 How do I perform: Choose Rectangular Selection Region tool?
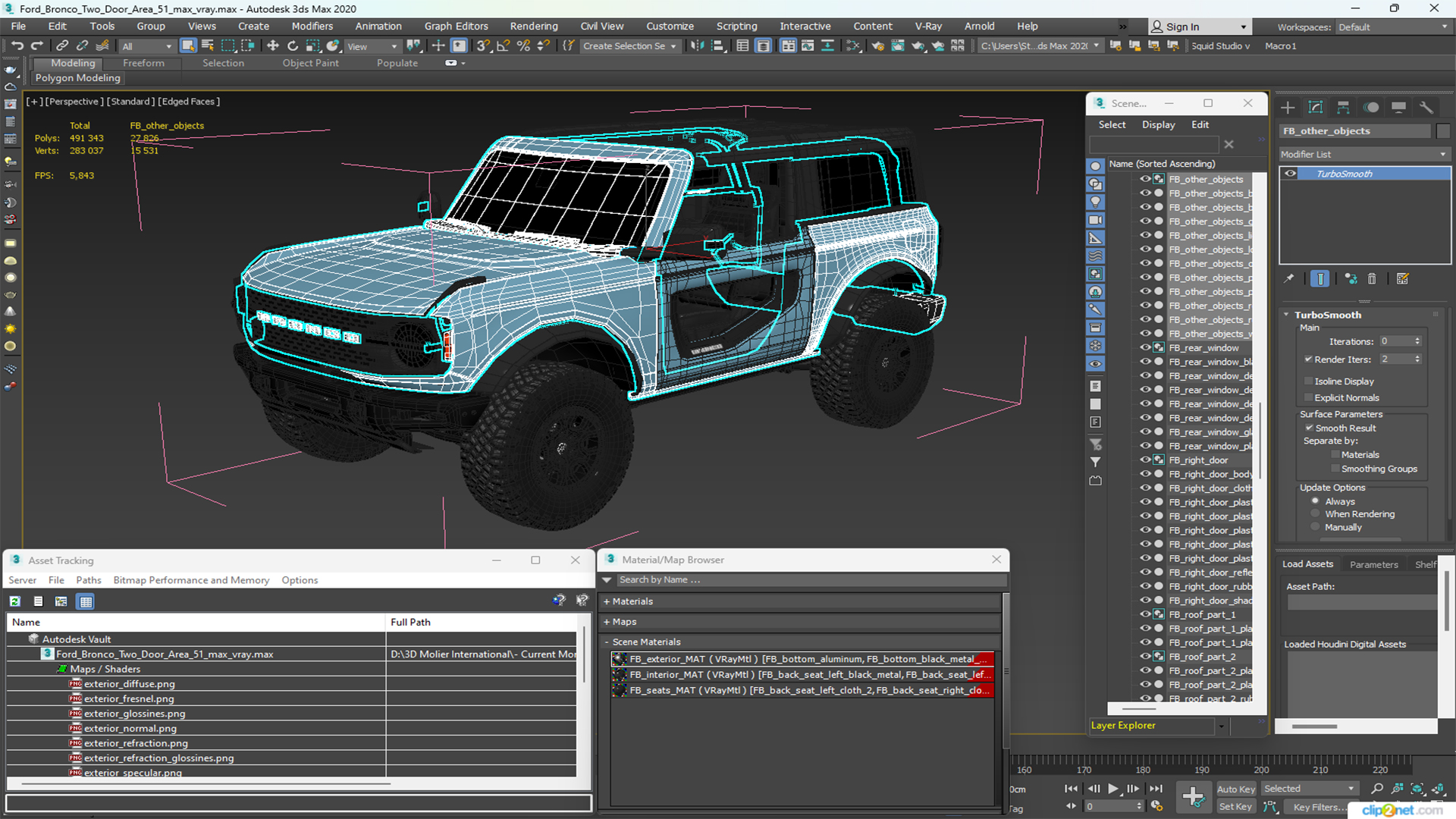coord(227,45)
